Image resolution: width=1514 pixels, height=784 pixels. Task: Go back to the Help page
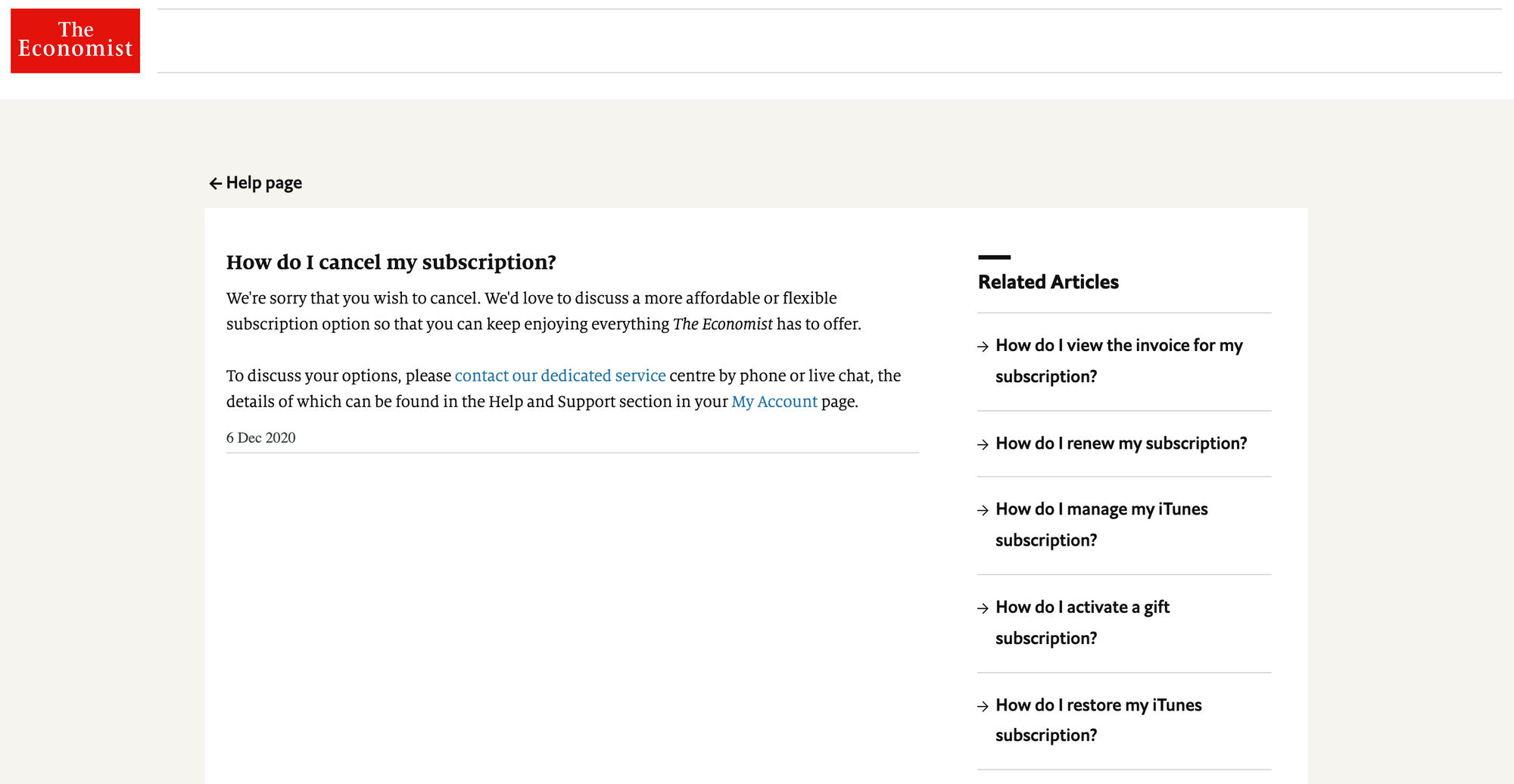(x=256, y=183)
